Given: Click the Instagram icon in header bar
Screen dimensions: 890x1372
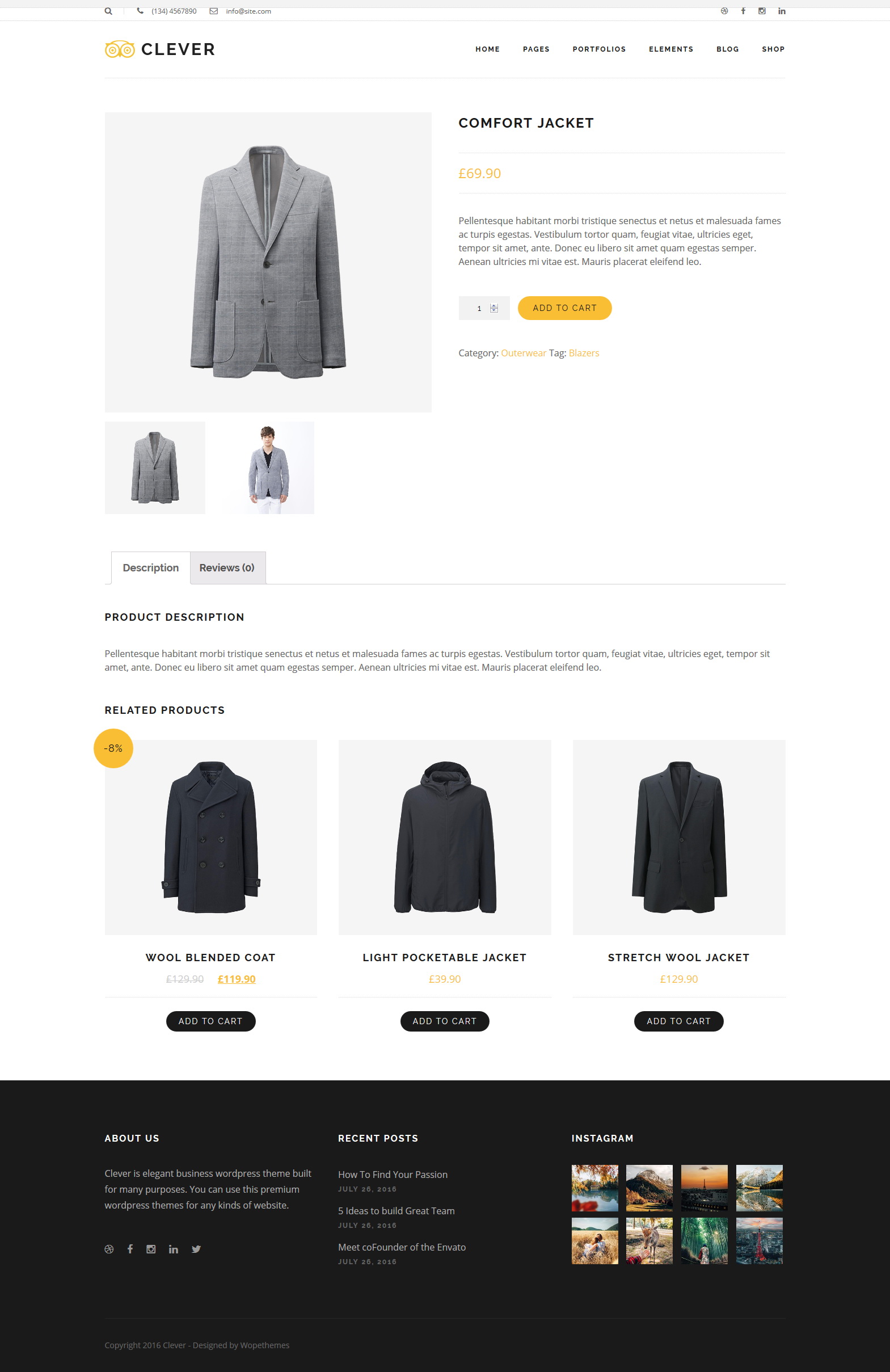Looking at the screenshot, I should click(762, 11).
